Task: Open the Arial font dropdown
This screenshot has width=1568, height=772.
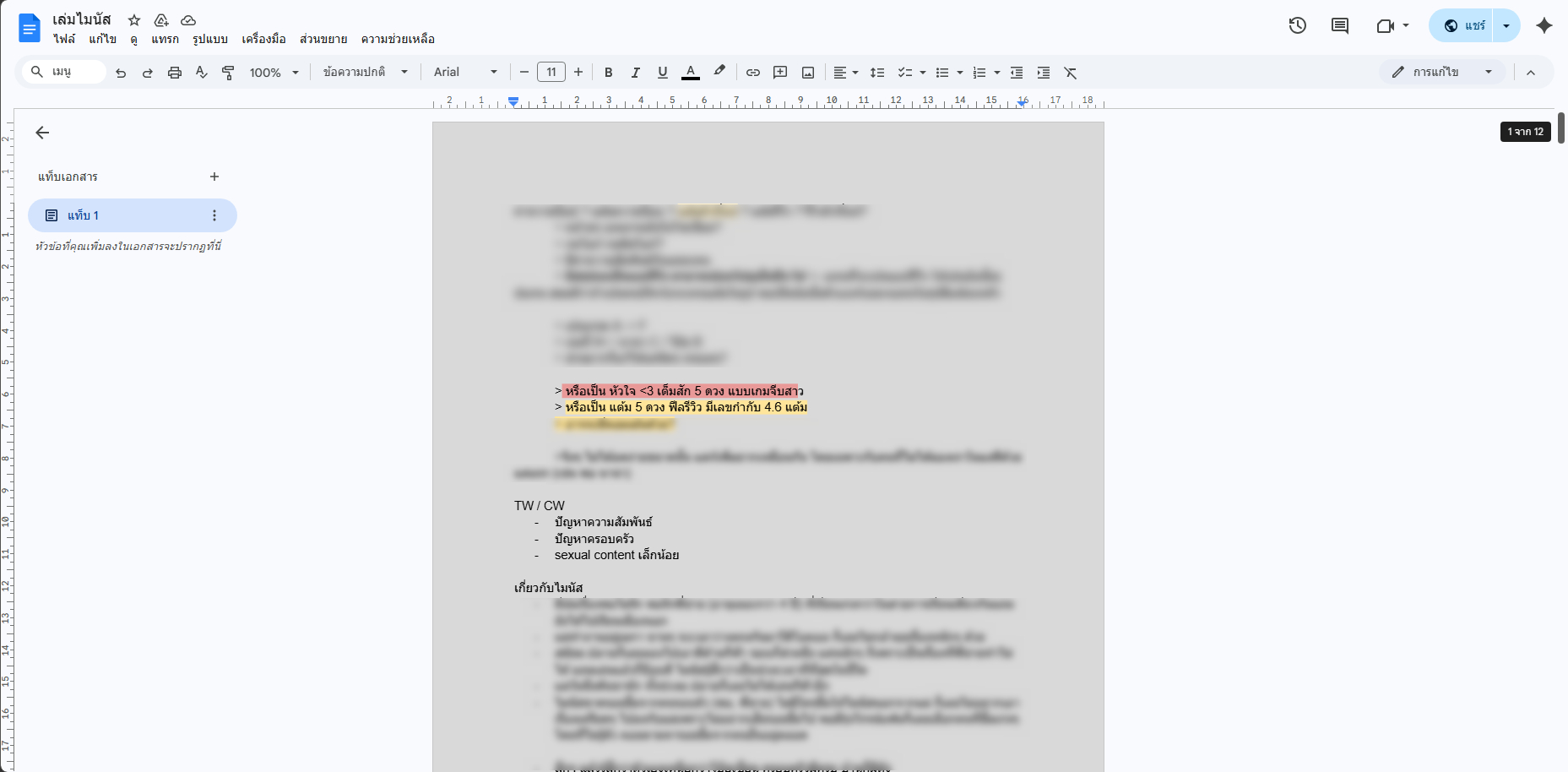Action: [x=465, y=73]
